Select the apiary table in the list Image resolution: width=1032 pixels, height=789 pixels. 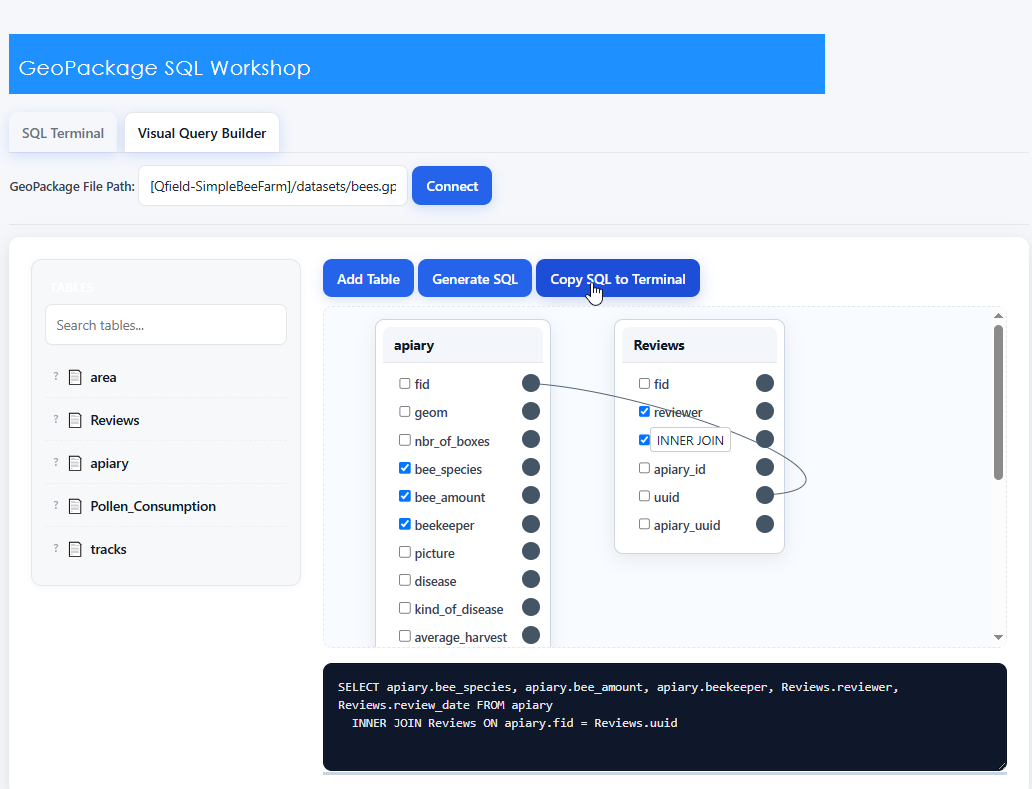pos(166,463)
